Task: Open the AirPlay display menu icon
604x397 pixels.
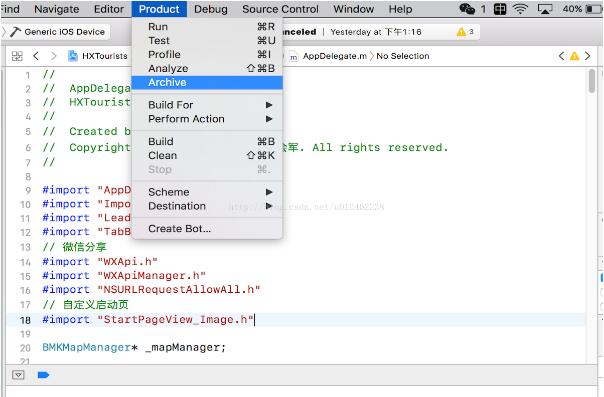Action: click(x=544, y=9)
